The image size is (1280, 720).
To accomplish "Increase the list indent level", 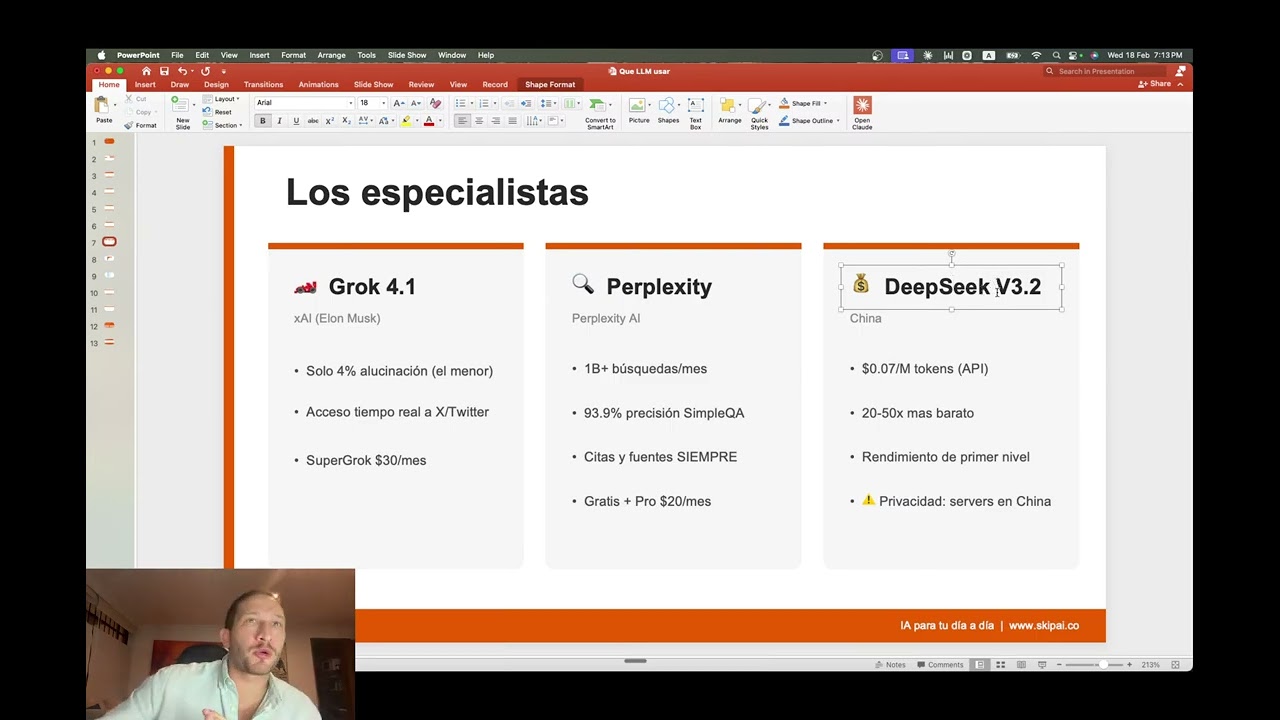I will coord(526,104).
